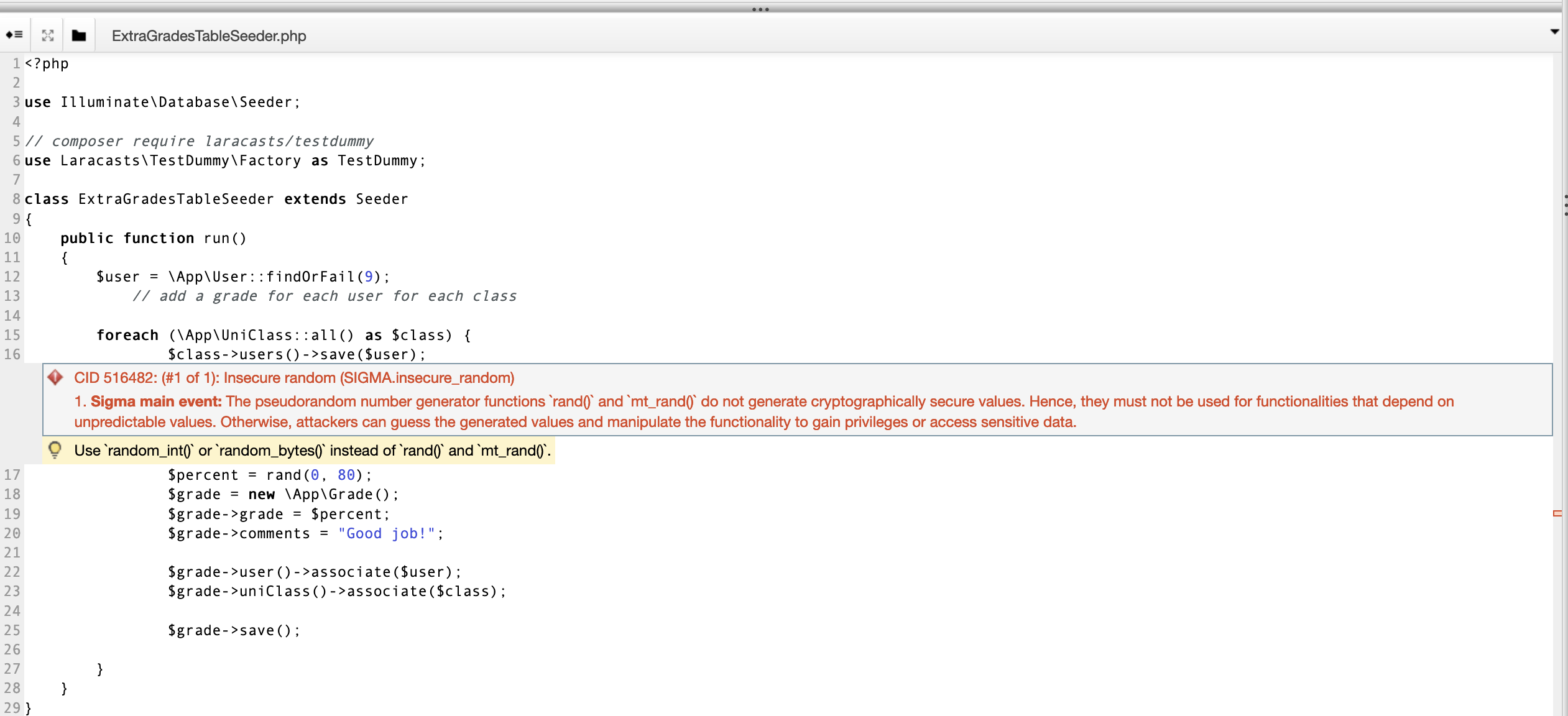Click the top drag handle dots
Screen dimensions: 1568x716
pyautogui.click(x=760, y=9)
